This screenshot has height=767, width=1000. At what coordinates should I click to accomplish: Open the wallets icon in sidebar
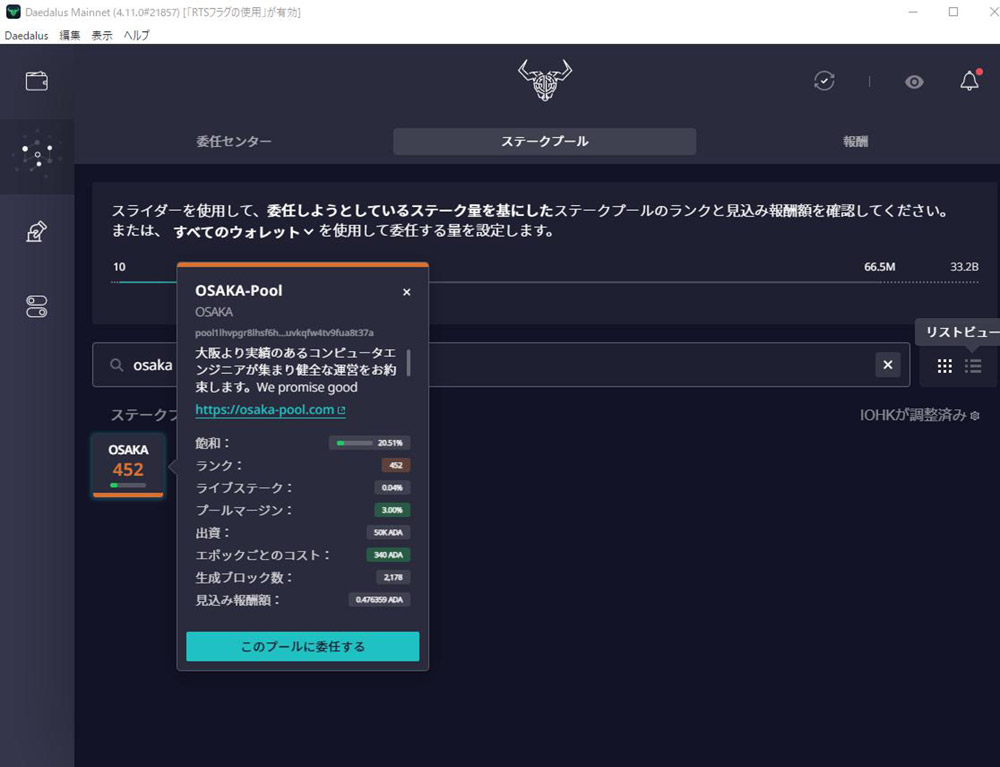[x=37, y=81]
